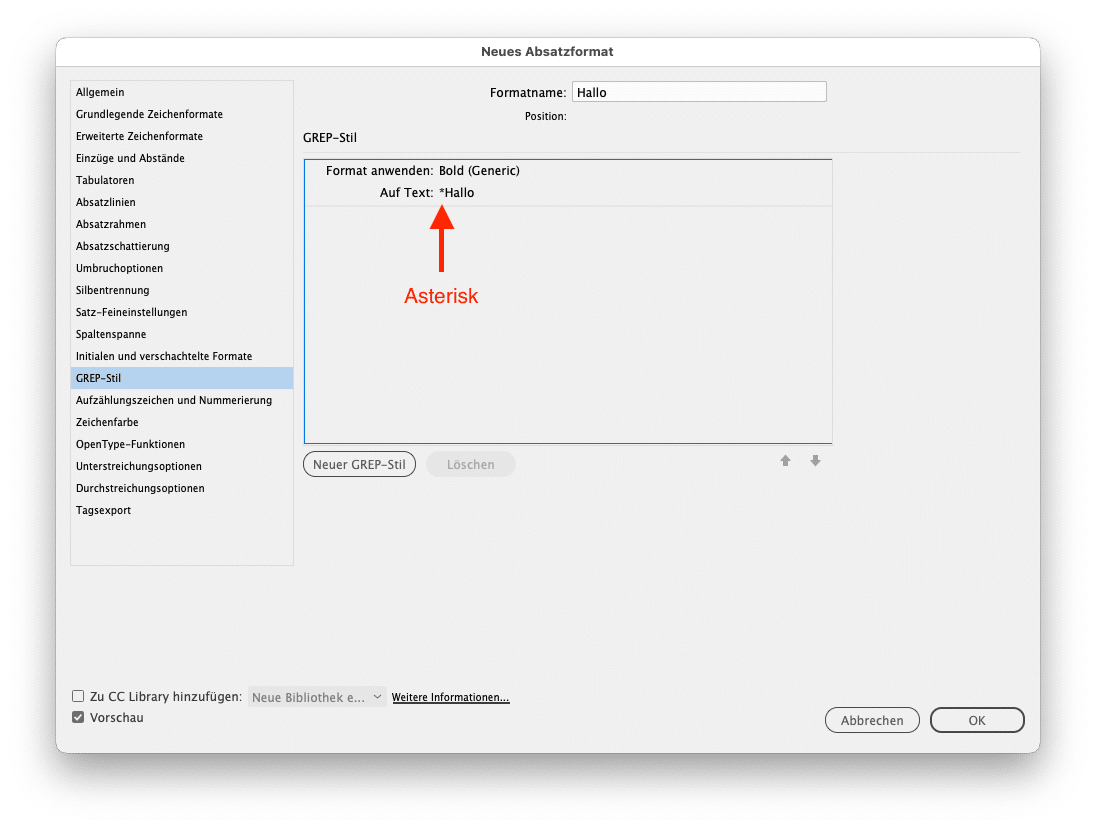
Task: Select the 'Silbentrennung' category
Action: [114, 290]
